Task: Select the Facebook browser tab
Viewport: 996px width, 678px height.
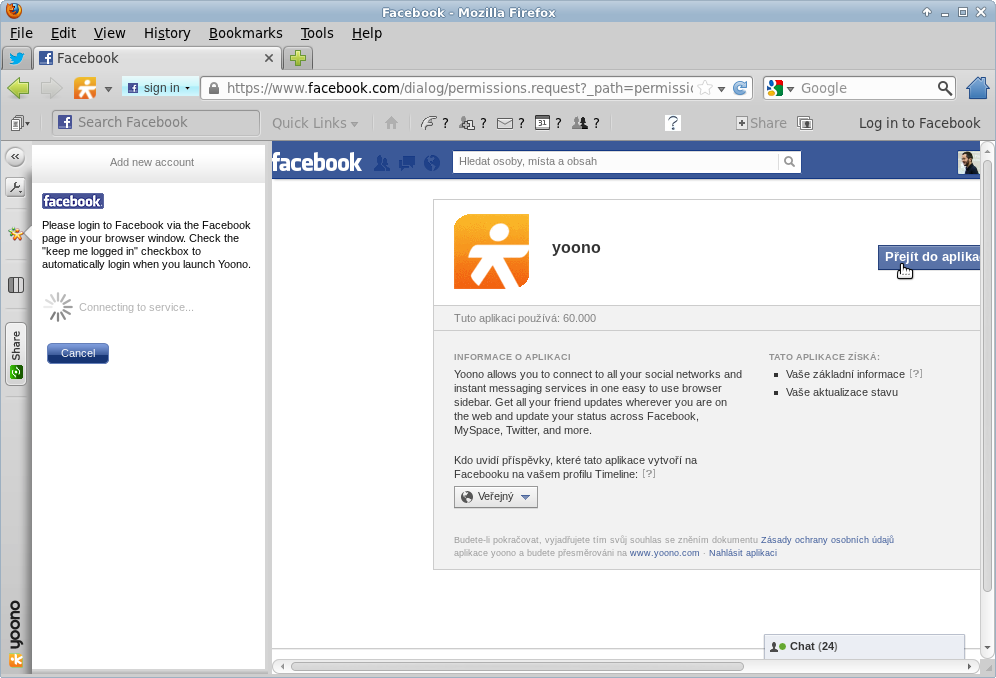Action: click(158, 58)
